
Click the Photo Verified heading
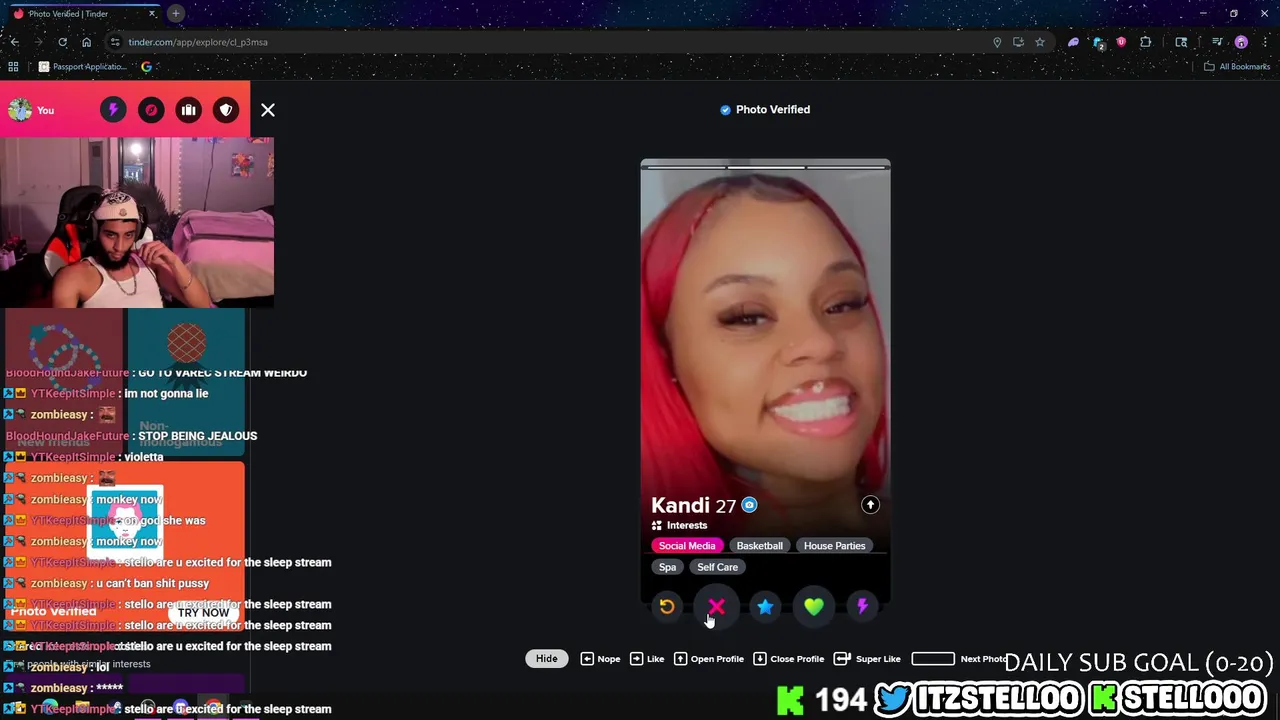(x=765, y=110)
